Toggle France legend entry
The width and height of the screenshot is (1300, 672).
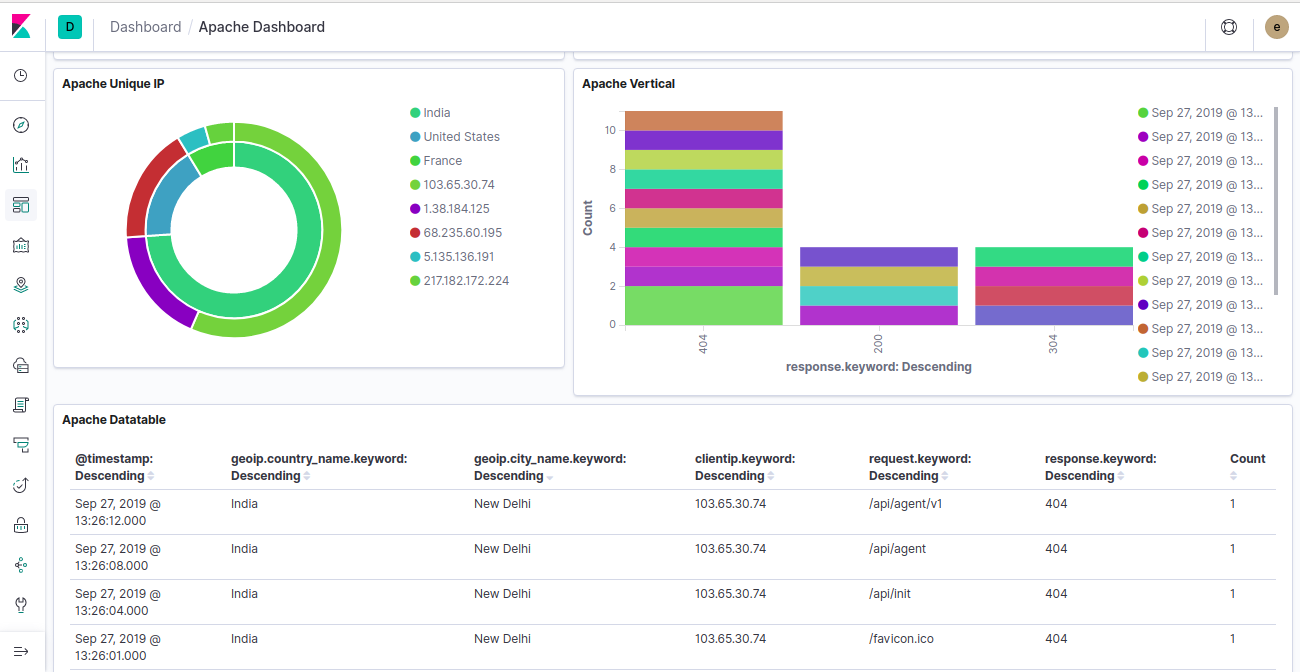[436, 161]
